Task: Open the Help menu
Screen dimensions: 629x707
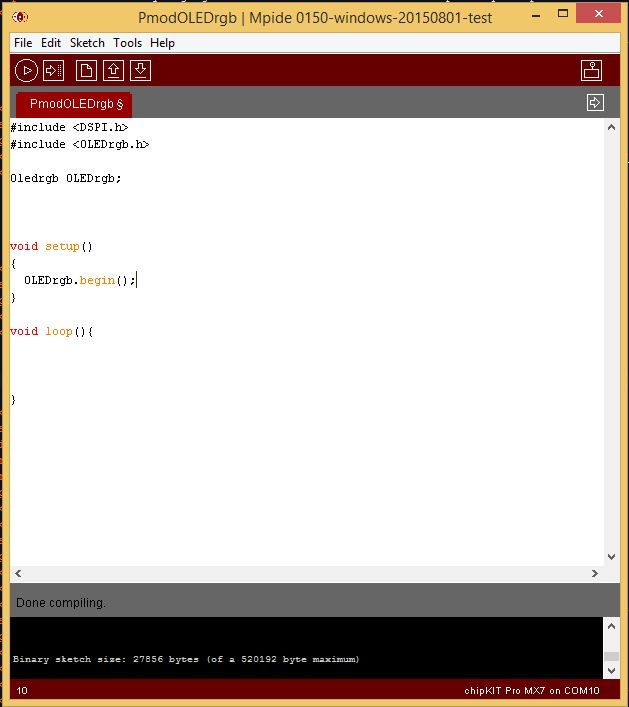Action: pyautogui.click(x=162, y=43)
